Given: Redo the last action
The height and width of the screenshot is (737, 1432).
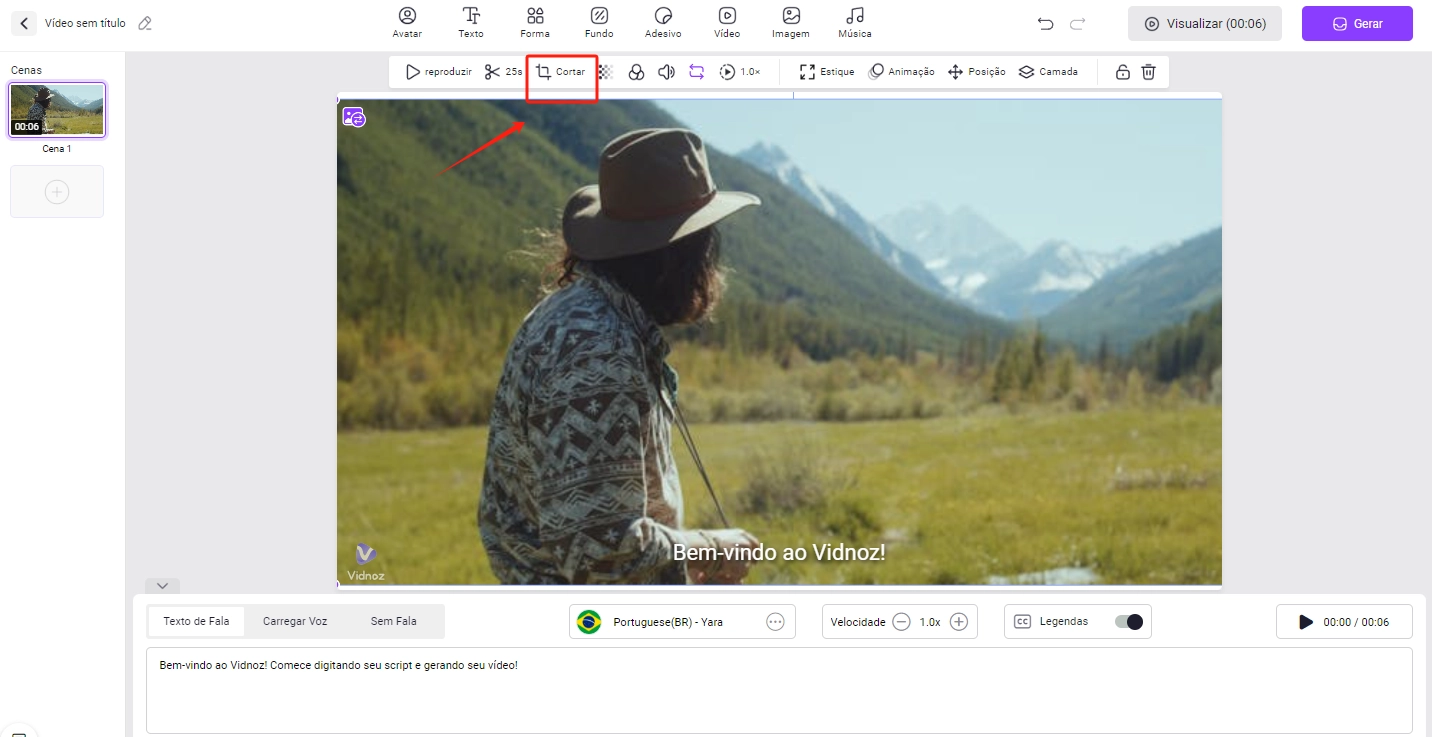Looking at the screenshot, I should [x=1077, y=23].
